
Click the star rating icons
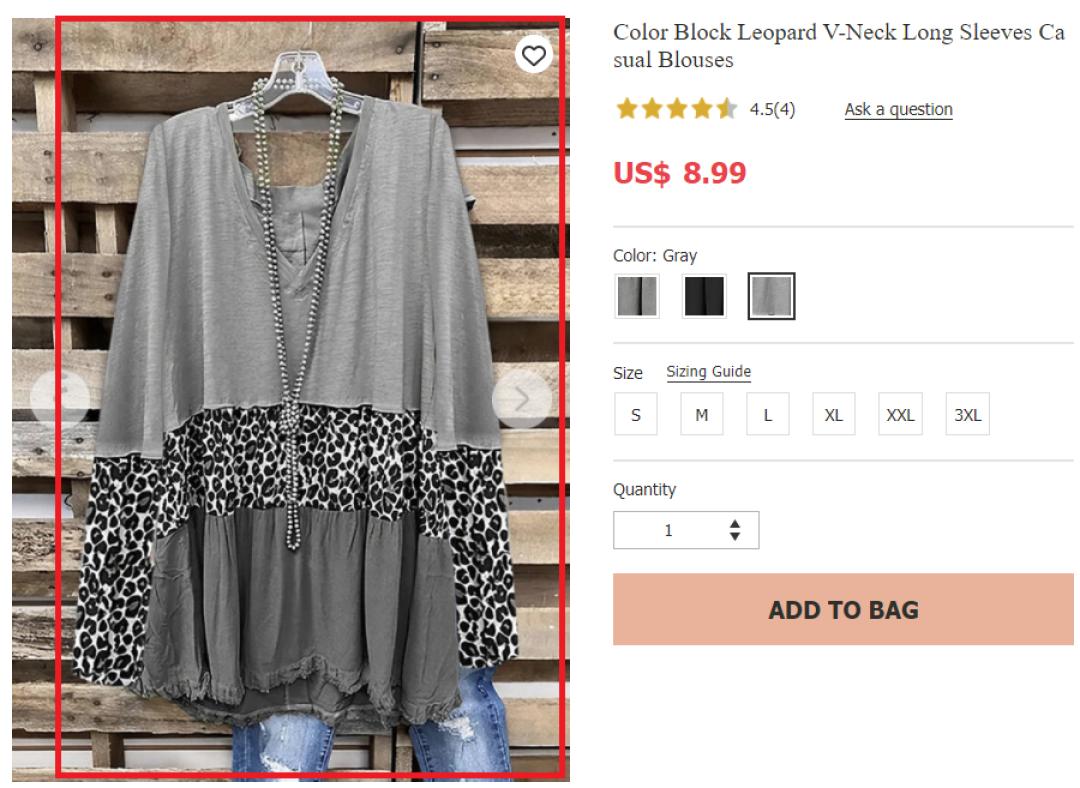click(x=677, y=109)
